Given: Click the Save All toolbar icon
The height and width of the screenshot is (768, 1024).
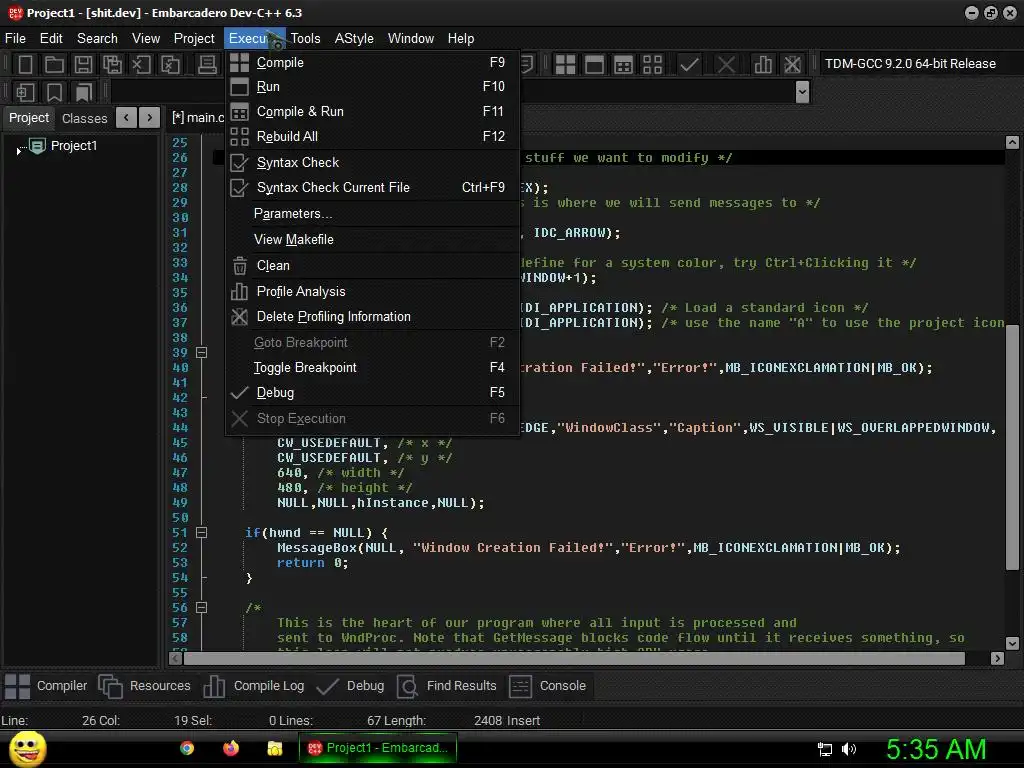Looking at the screenshot, I should coord(112,64).
